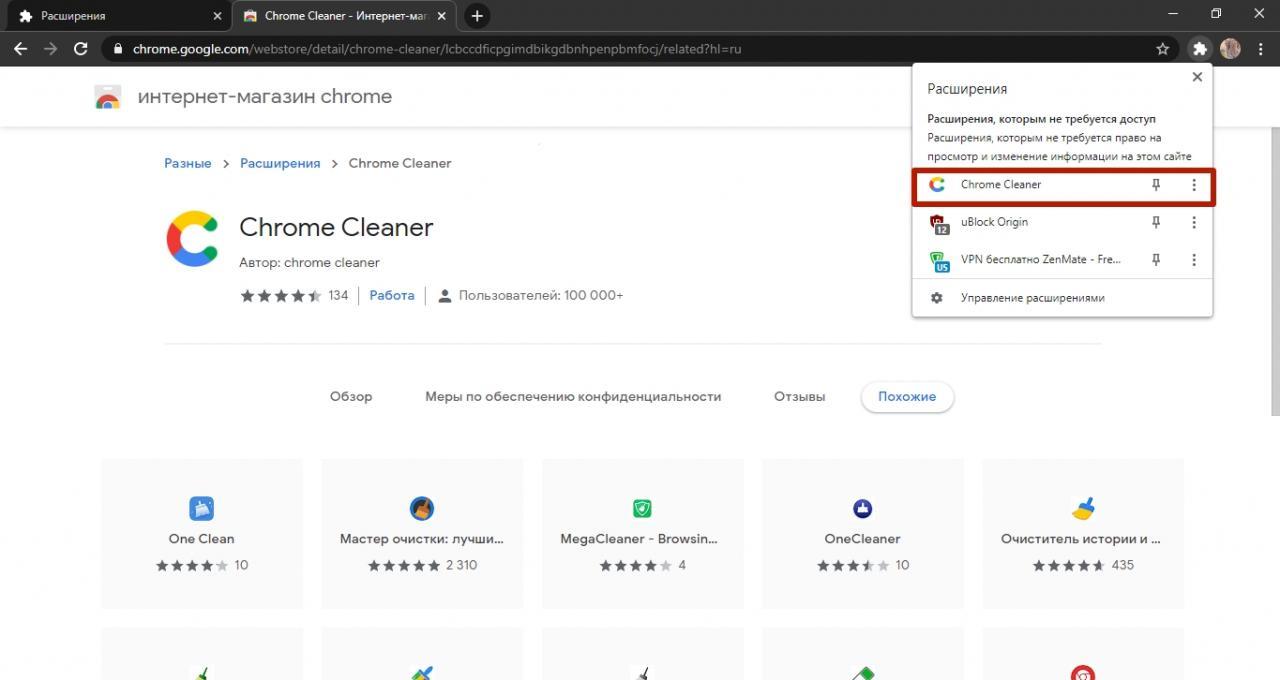Switch to Chrome Cleaner browser tab
The width and height of the screenshot is (1280, 680).
tap(346, 16)
